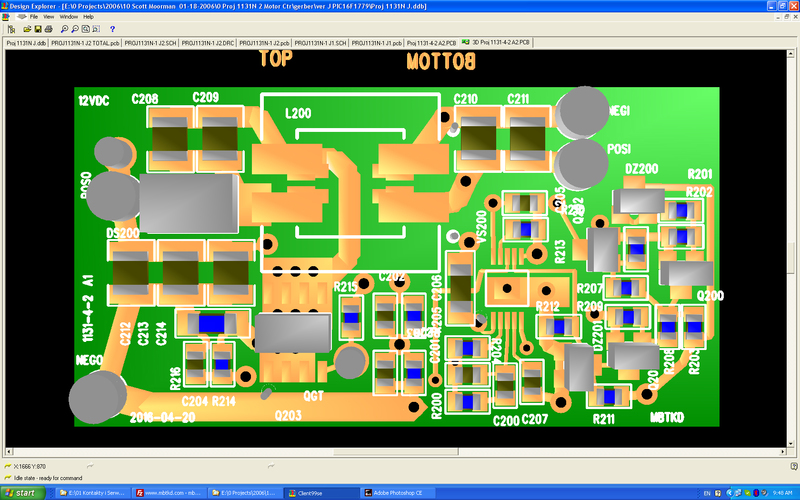Click the Windows Start button

click(21, 493)
